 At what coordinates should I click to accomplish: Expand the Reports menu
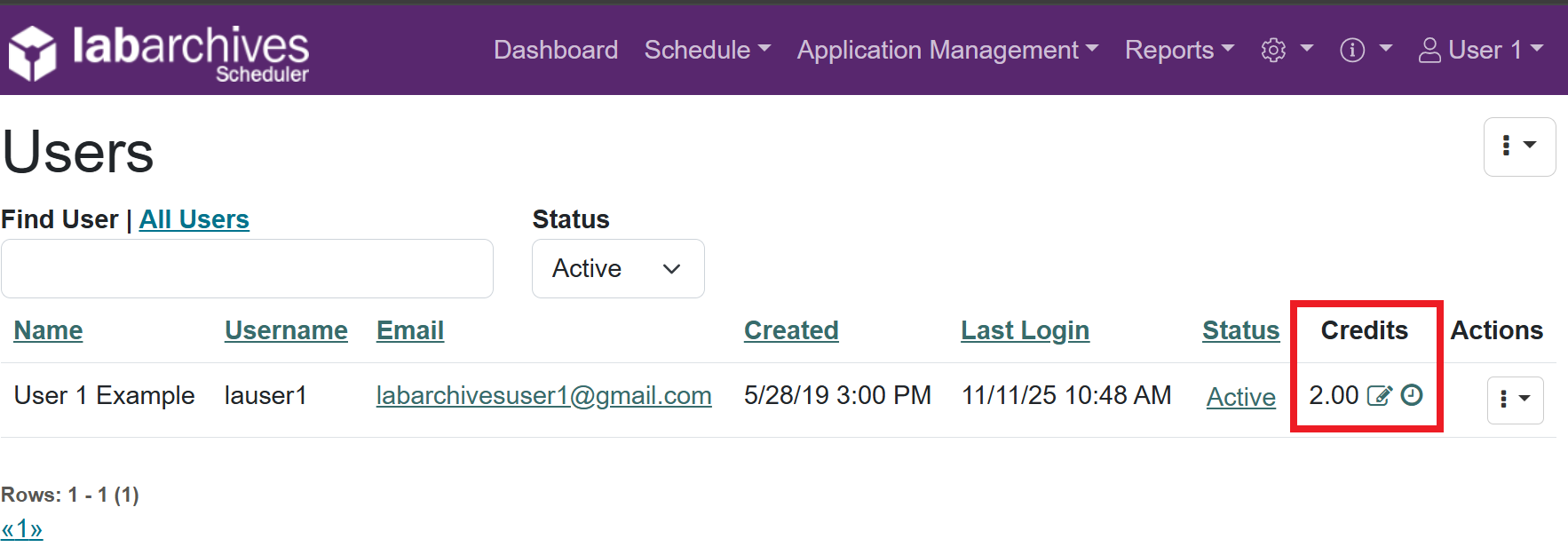click(x=1178, y=50)
